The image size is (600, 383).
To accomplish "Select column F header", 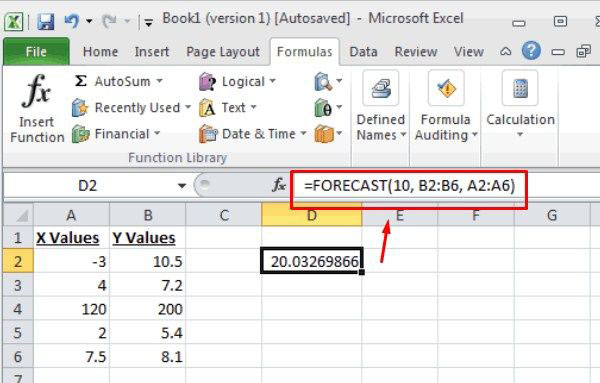I will pyautogui.click(x=476, y=215).
